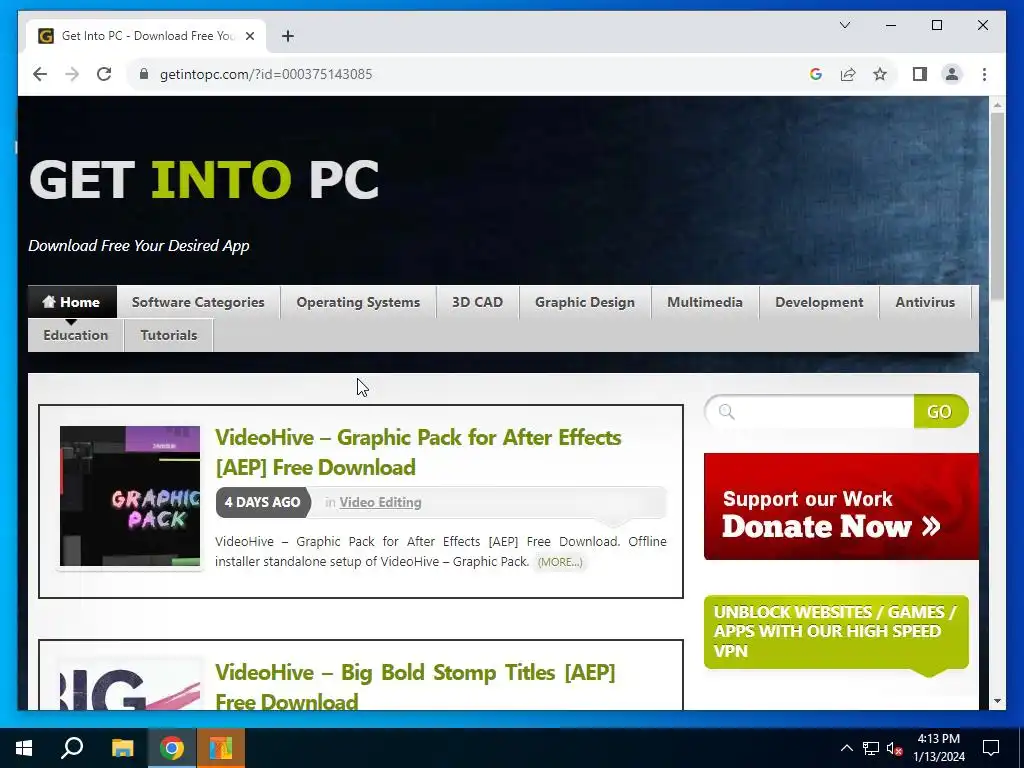
Task: Select the Antivirus menu item
Action: click(925, 302)
